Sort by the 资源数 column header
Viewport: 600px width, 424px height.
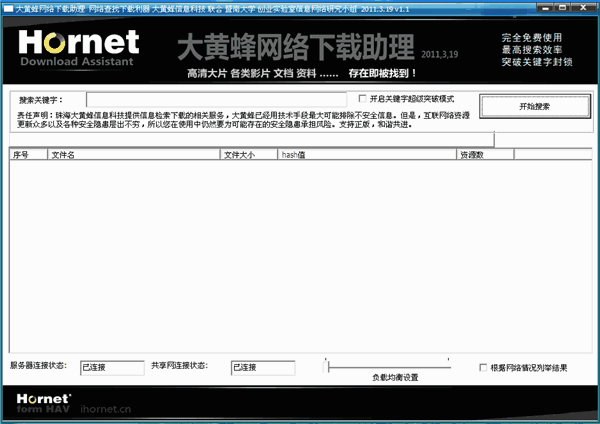(x=485, y=155)
